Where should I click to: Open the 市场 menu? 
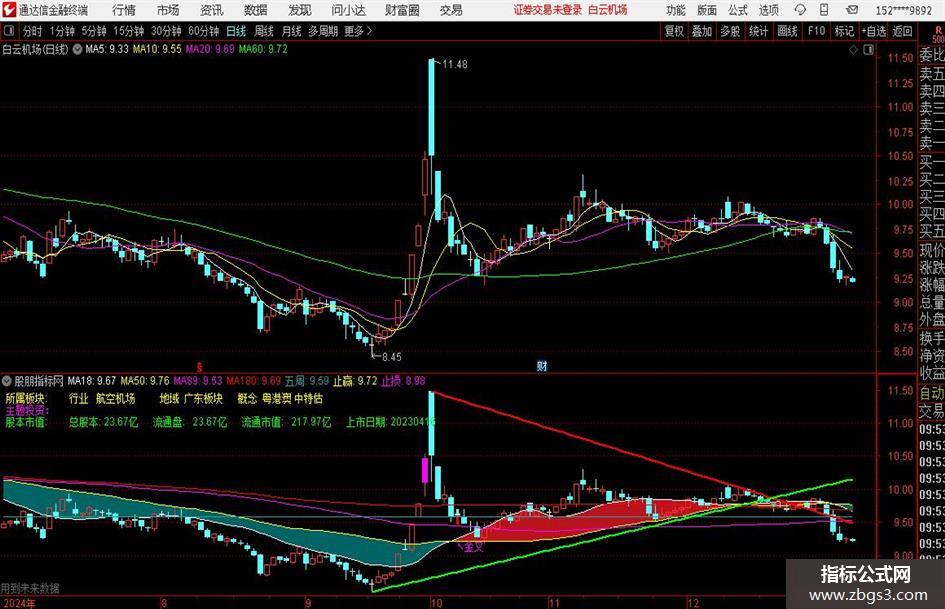click(x=168, y=10)
